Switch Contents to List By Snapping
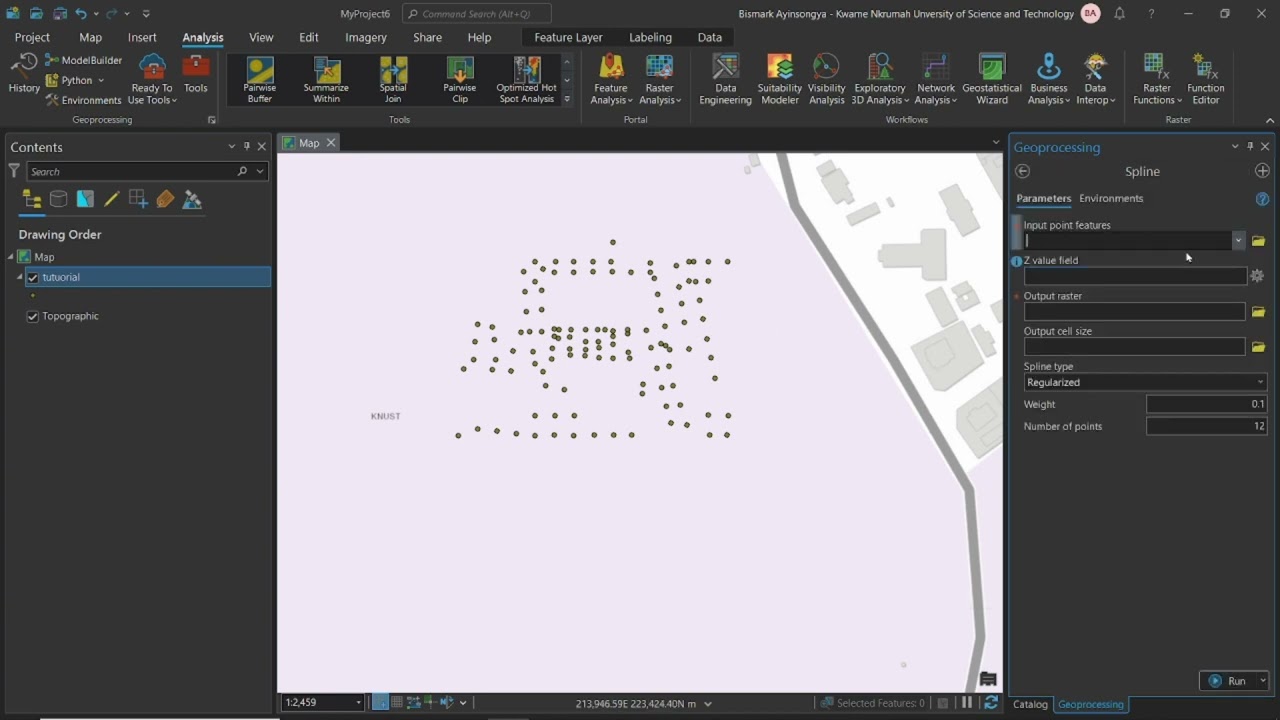 tap(138, 200)
